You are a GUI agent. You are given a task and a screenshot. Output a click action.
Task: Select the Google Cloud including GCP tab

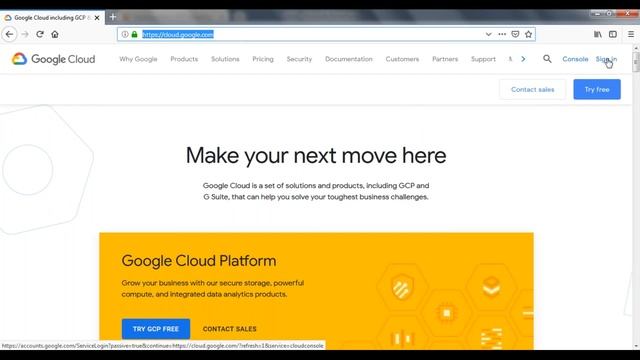coord(52,18)
